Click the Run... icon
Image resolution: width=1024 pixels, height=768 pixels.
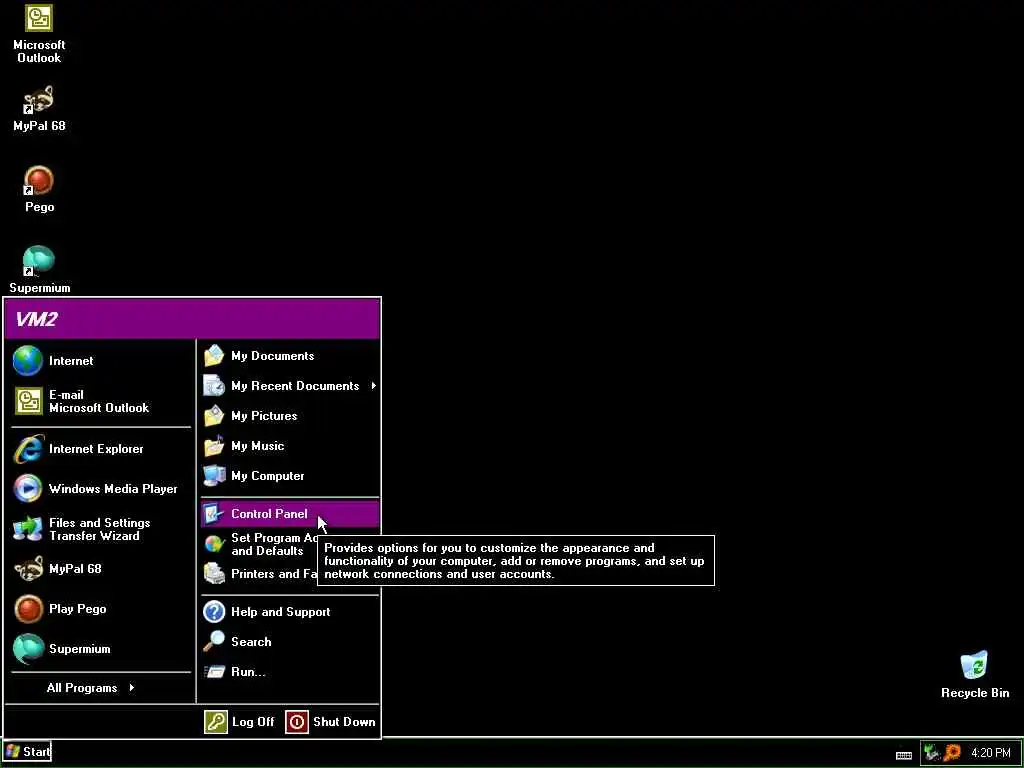pos(214,672)
